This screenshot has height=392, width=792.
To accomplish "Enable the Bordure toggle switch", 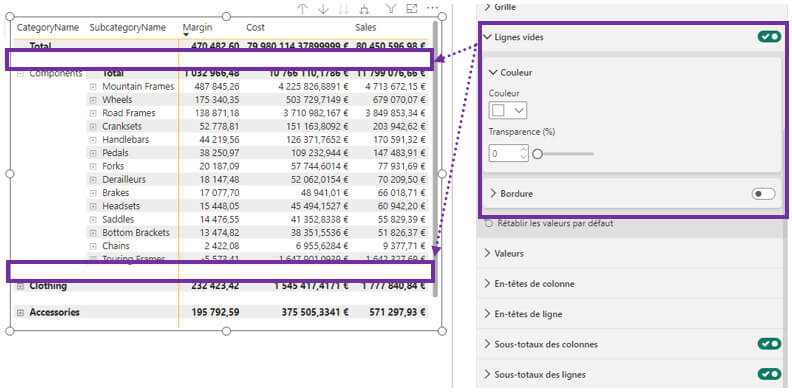I will pos(763,193).
